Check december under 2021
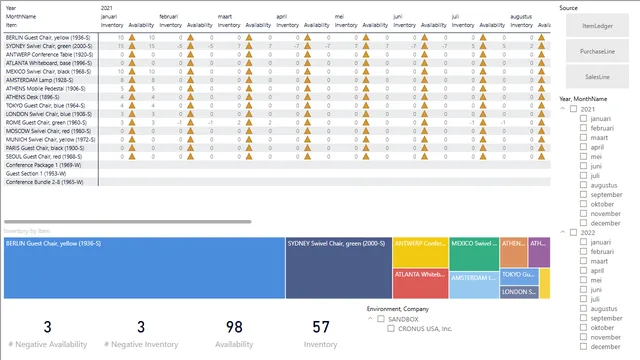 pos(583,223)
